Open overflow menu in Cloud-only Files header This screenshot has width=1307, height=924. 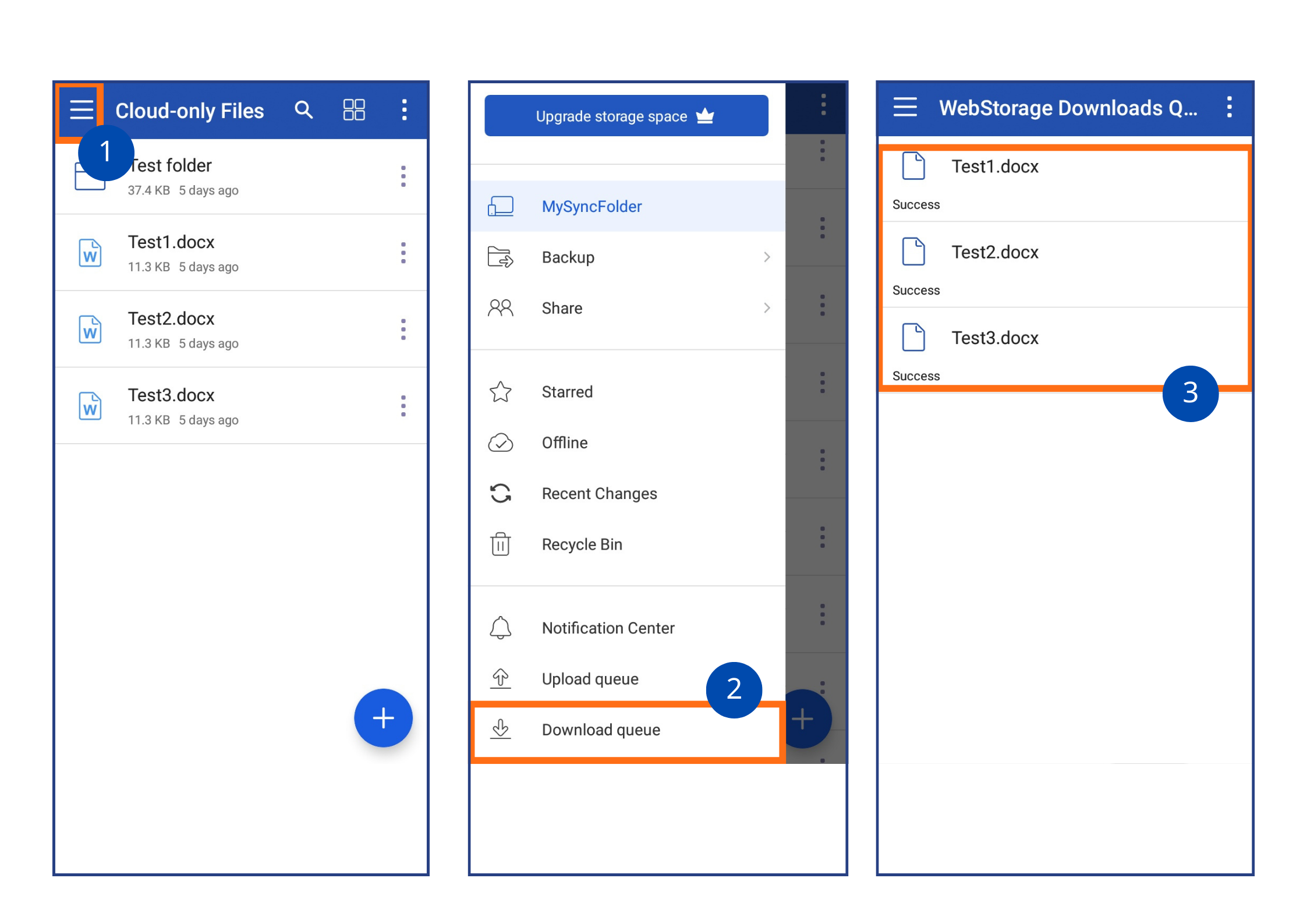404,109
